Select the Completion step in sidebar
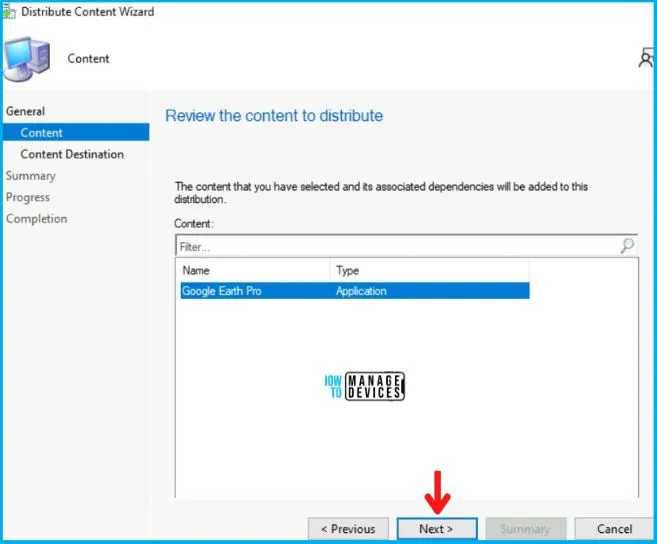The image size is (657, 544). tap(36, 219)
